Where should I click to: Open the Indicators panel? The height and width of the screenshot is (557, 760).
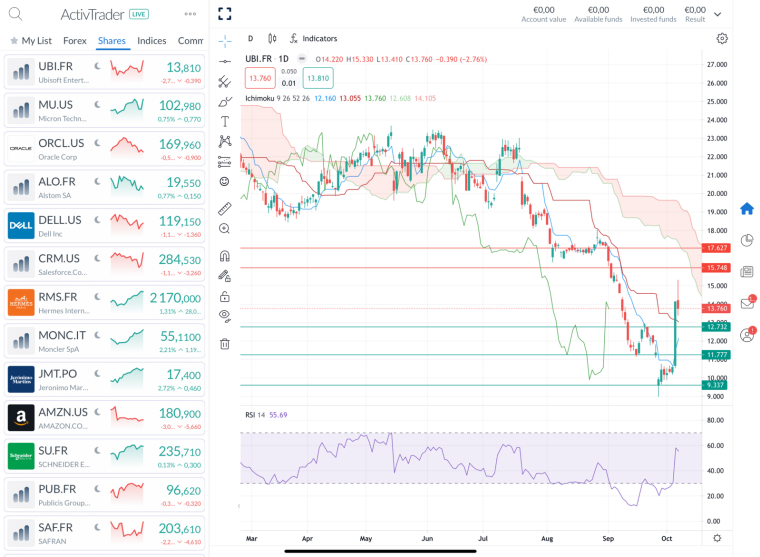pyautogui.click(x=314, y=38)
